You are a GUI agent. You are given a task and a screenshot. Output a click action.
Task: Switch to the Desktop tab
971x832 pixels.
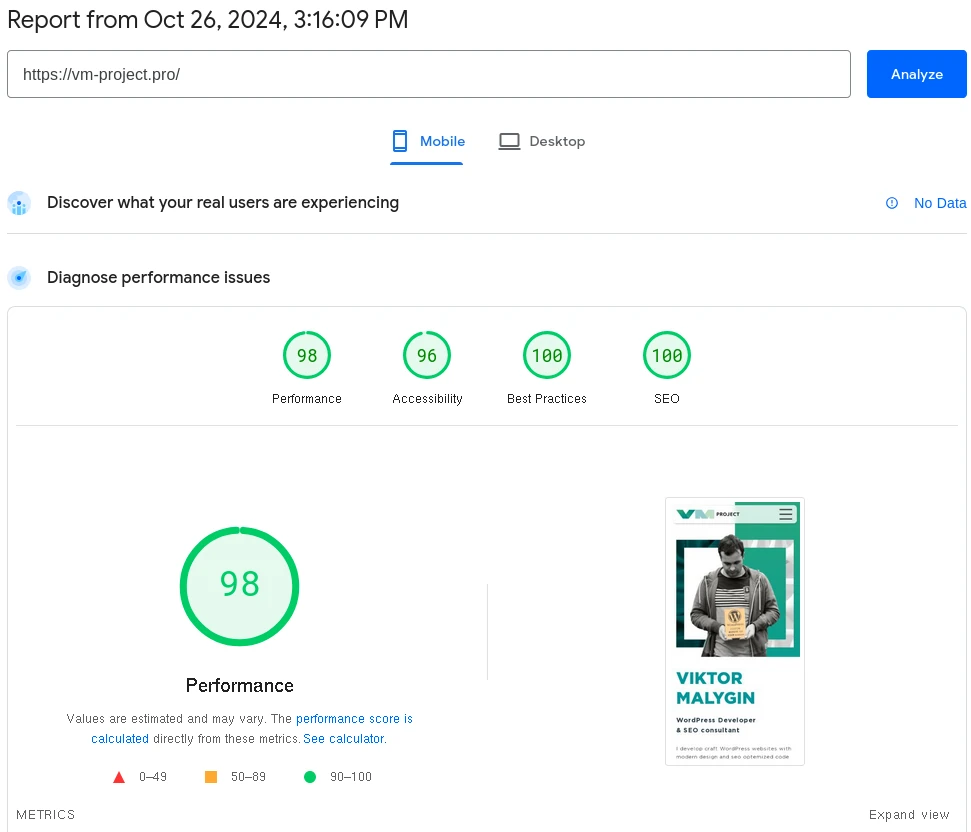pos(542,141)
